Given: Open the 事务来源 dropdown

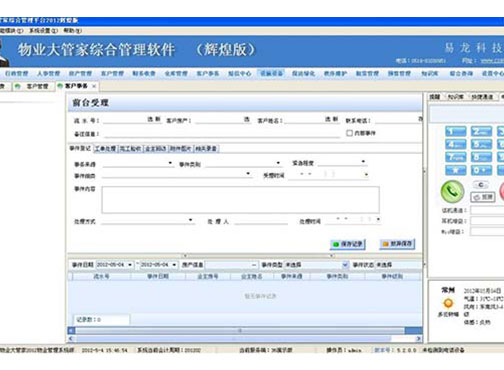Looking at the screenshot, I should coord(170,163).
